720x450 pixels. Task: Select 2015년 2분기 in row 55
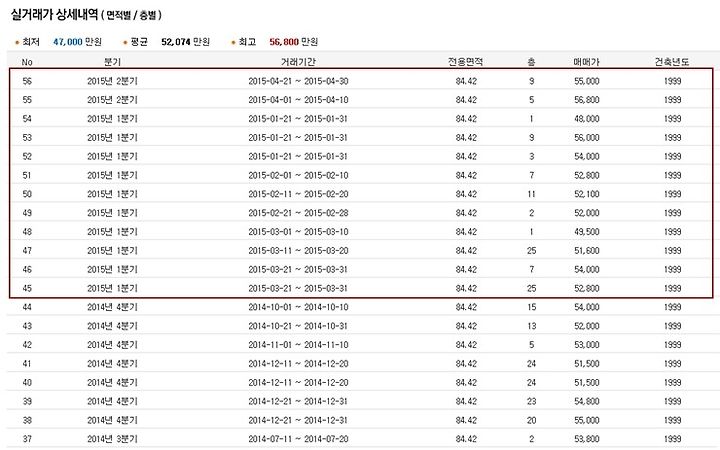(x=112, y=100)
